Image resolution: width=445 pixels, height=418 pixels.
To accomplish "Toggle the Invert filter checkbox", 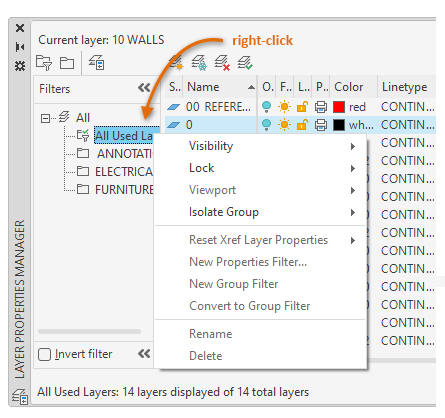I will click(x=45, y=354).
